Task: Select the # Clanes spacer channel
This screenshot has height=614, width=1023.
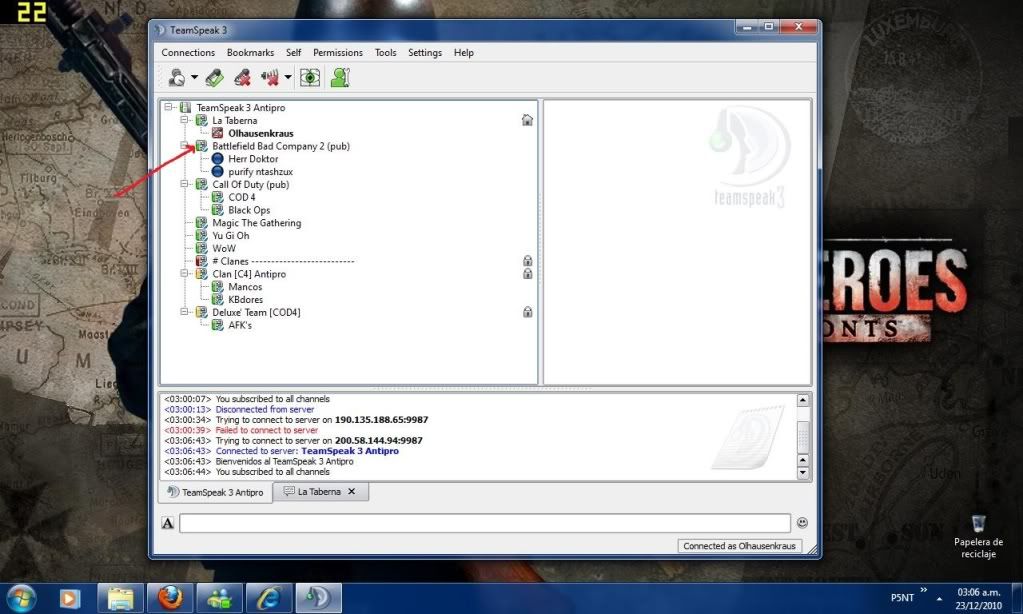Action: pyautogui.click(x=283, y=261)
